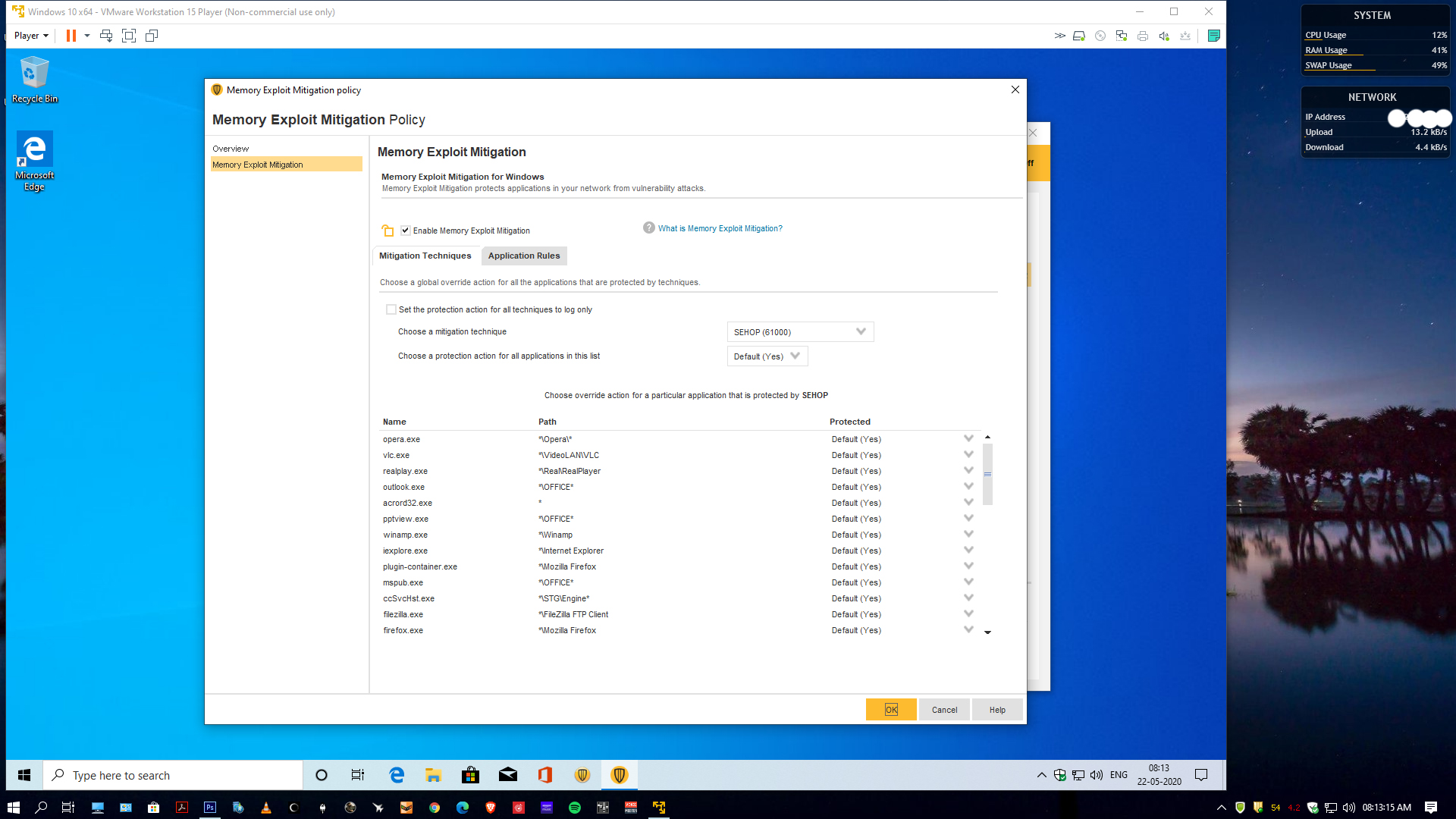Check the log only protection action box
The width and height of the screenshot is (1456, 819).
[x=391, y=309]
